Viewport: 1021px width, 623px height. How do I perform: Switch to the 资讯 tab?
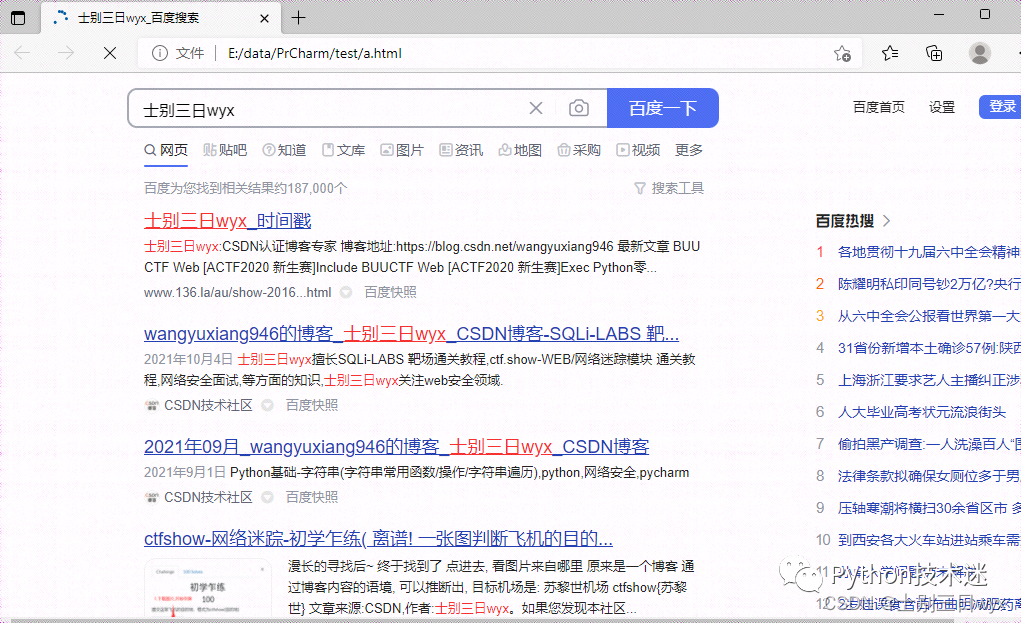pos(461,150)
